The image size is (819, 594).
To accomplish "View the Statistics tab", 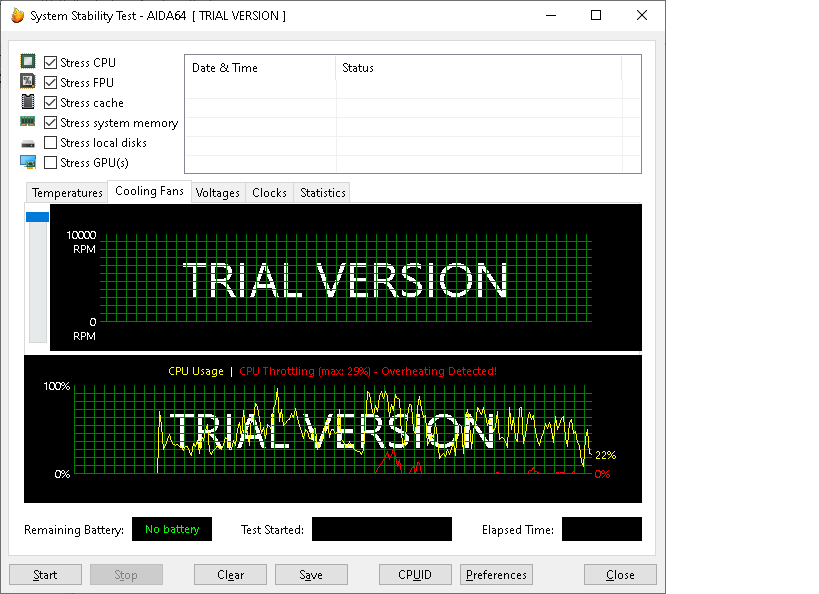I will (x=321, y=192).
